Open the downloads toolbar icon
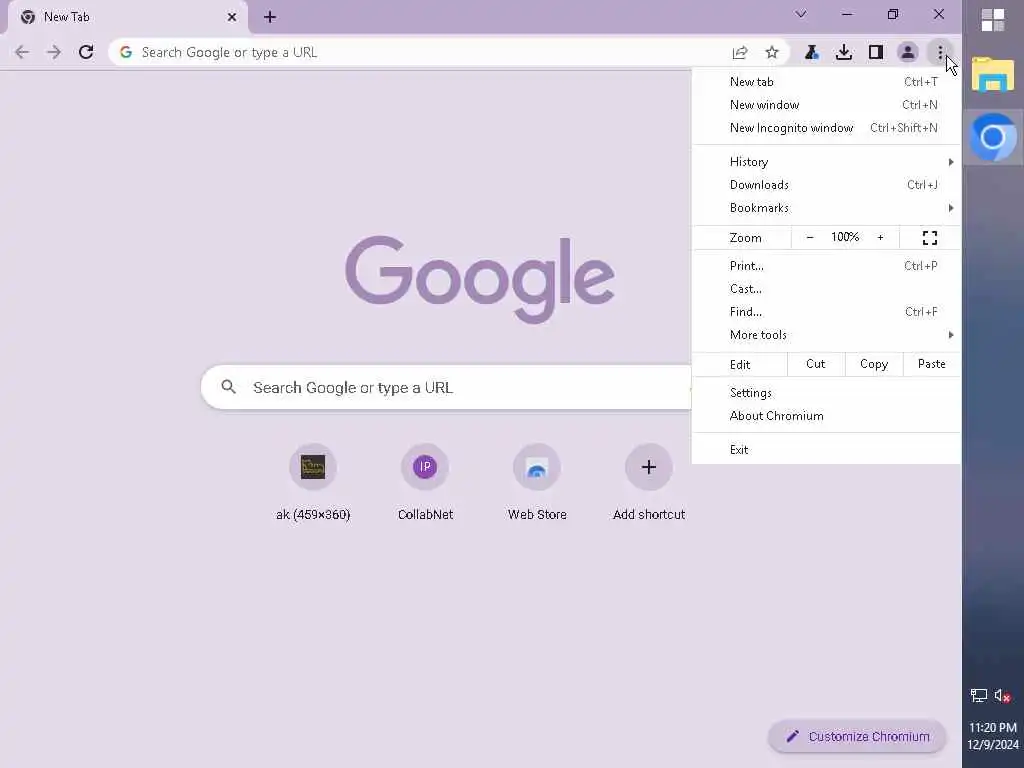Screen dimensions: 1024x768 click(x=844, y=52)
